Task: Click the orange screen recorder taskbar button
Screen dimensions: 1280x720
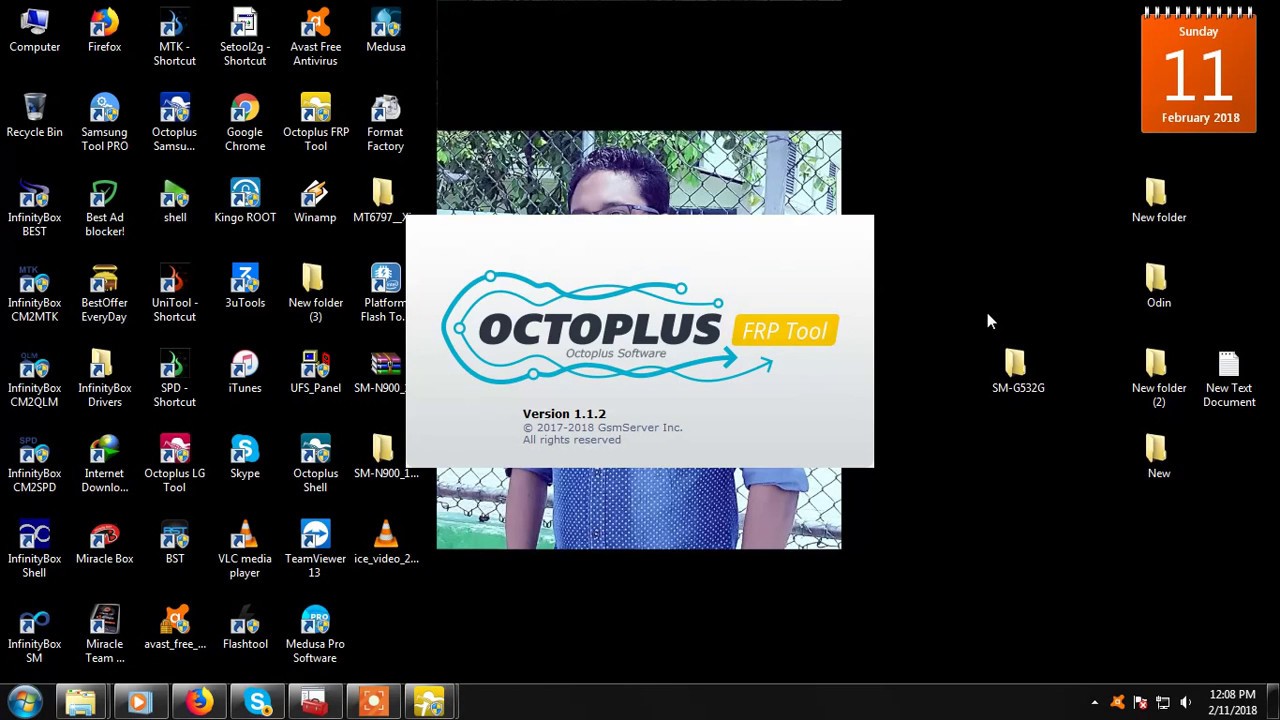Action: (x=374, y=702)
